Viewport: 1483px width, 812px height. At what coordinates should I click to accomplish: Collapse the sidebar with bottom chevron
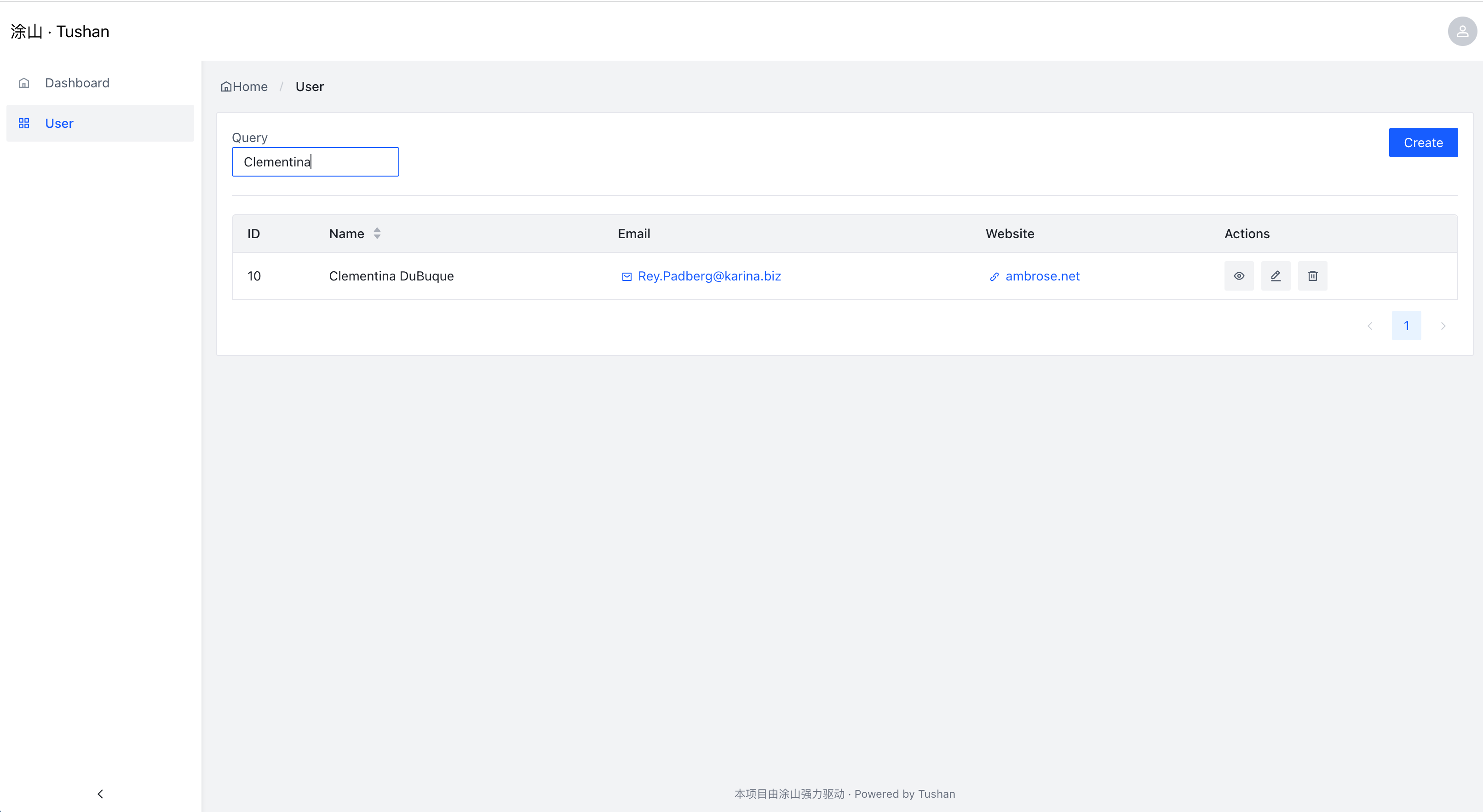(100, 794)
